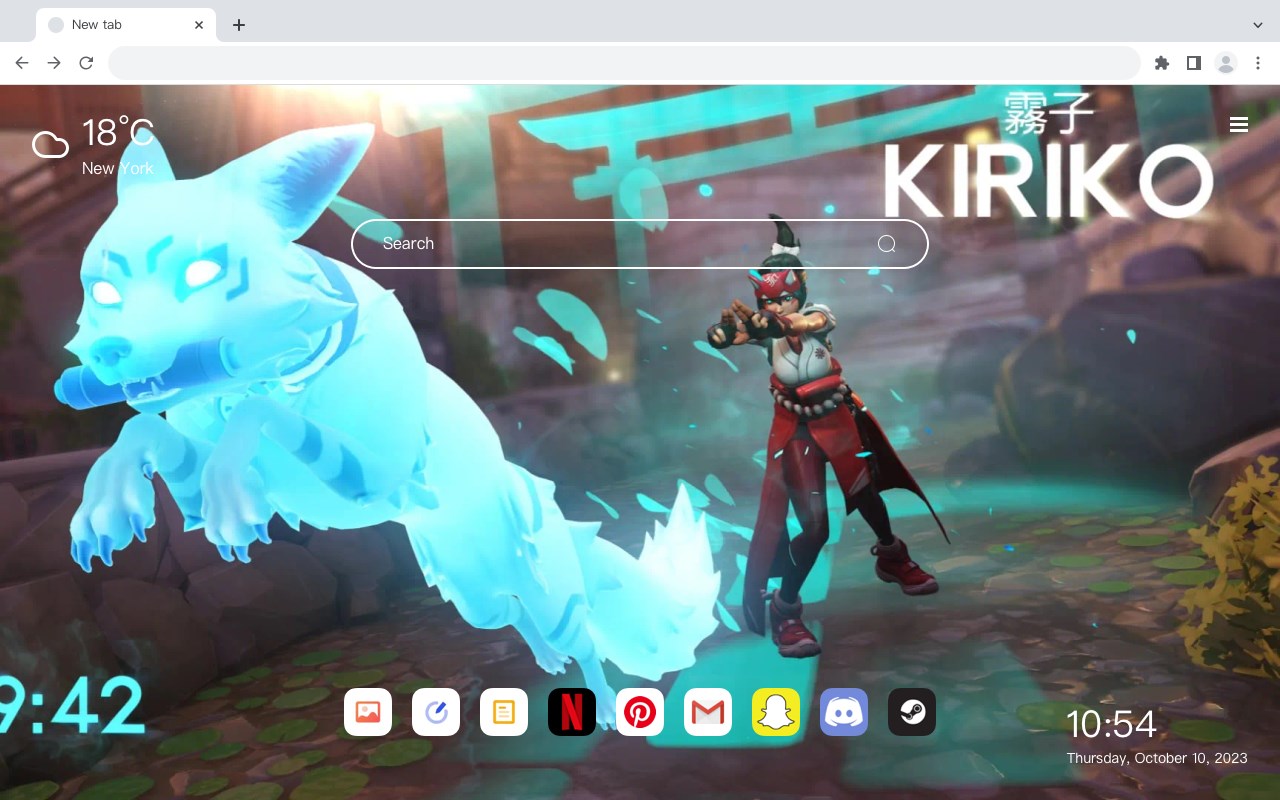Viewport: 1280px width, 800px height.
Task: Open the wallpaper gallery shortcut icon
Action: click(368, 712)
